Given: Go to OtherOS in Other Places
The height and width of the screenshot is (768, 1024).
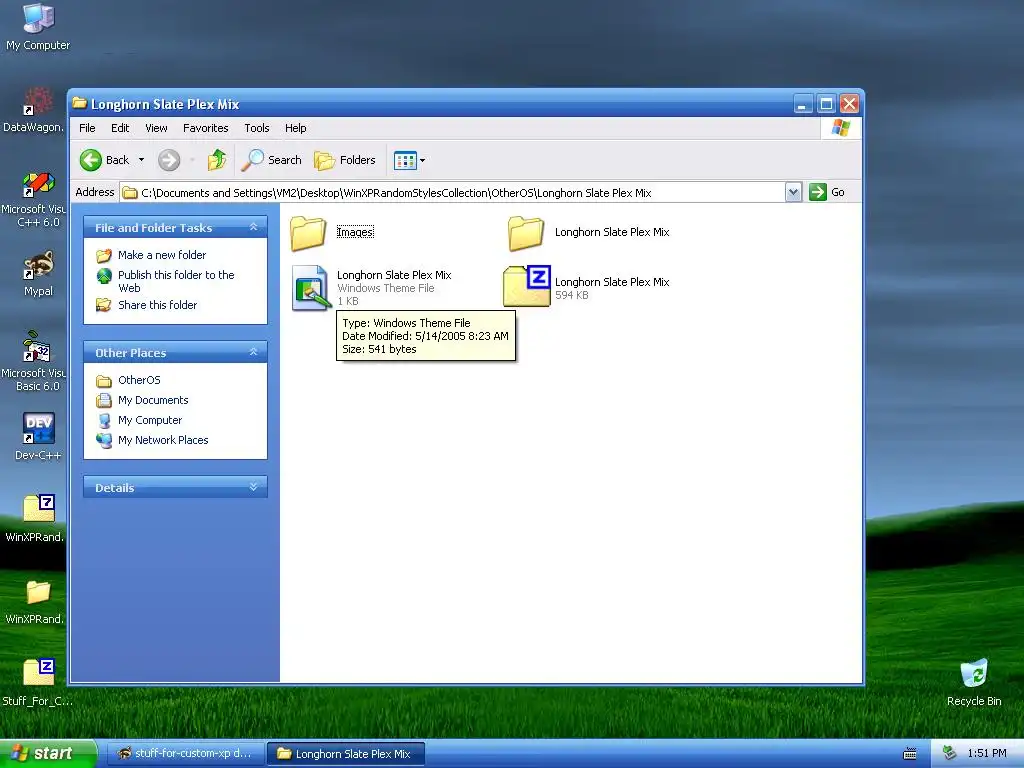Looking at the screenshot, I should [139, 380].
